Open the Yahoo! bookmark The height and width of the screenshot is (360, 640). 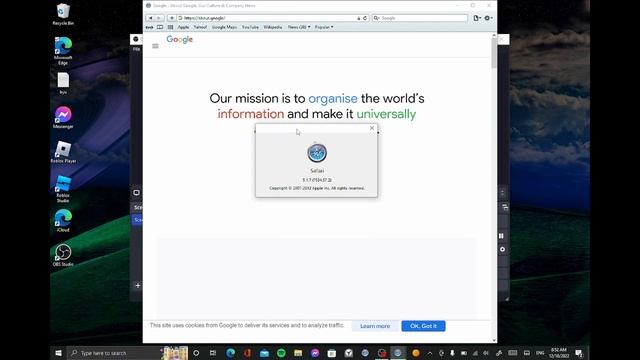200,27
